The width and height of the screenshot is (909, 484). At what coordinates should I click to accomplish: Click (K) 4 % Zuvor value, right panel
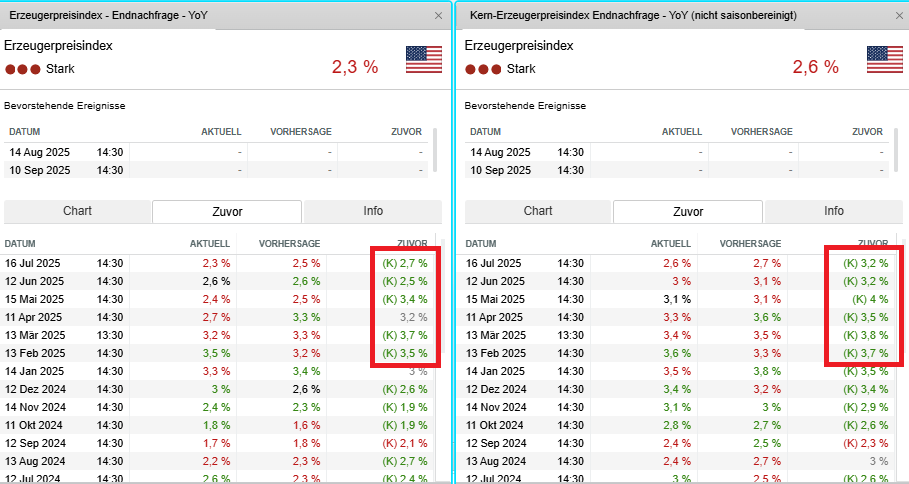click(x=870, y=299)
